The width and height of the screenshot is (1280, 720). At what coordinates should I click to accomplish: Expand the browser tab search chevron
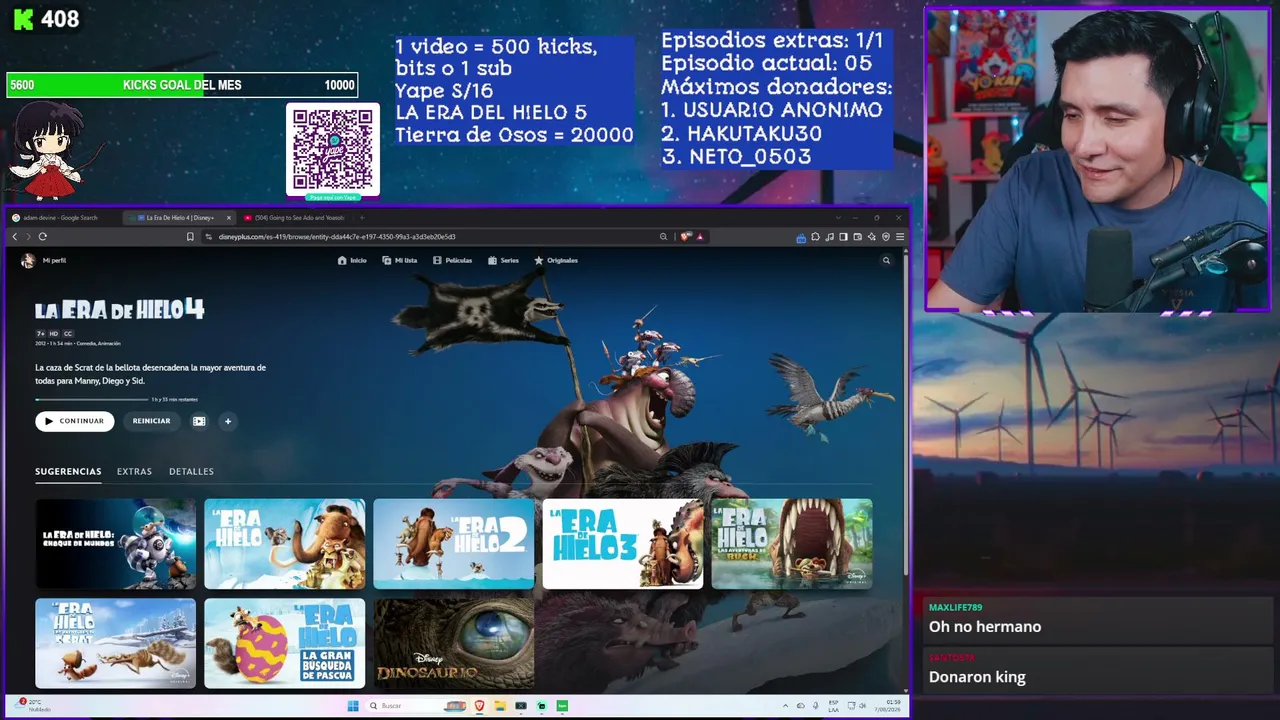[838, 217]
